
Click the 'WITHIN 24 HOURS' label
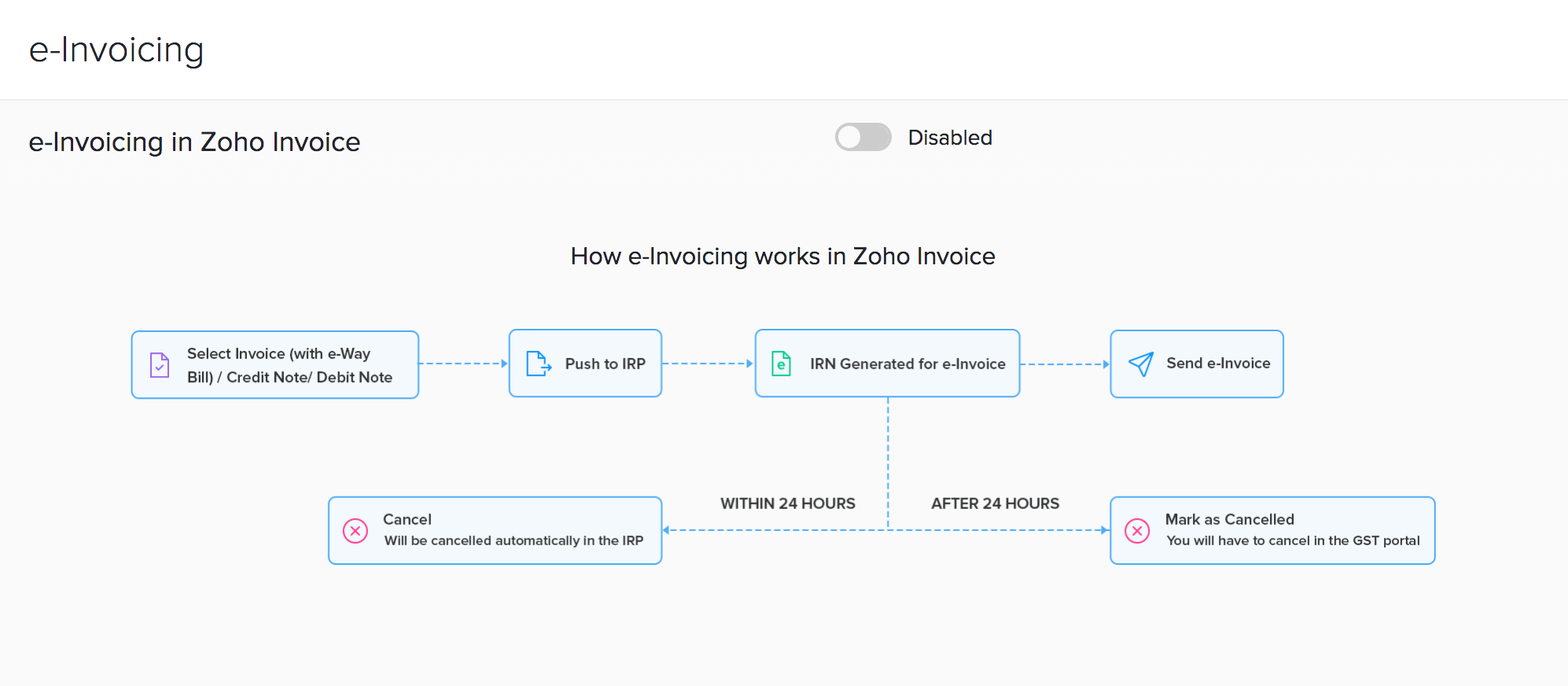tap(787, 503)
